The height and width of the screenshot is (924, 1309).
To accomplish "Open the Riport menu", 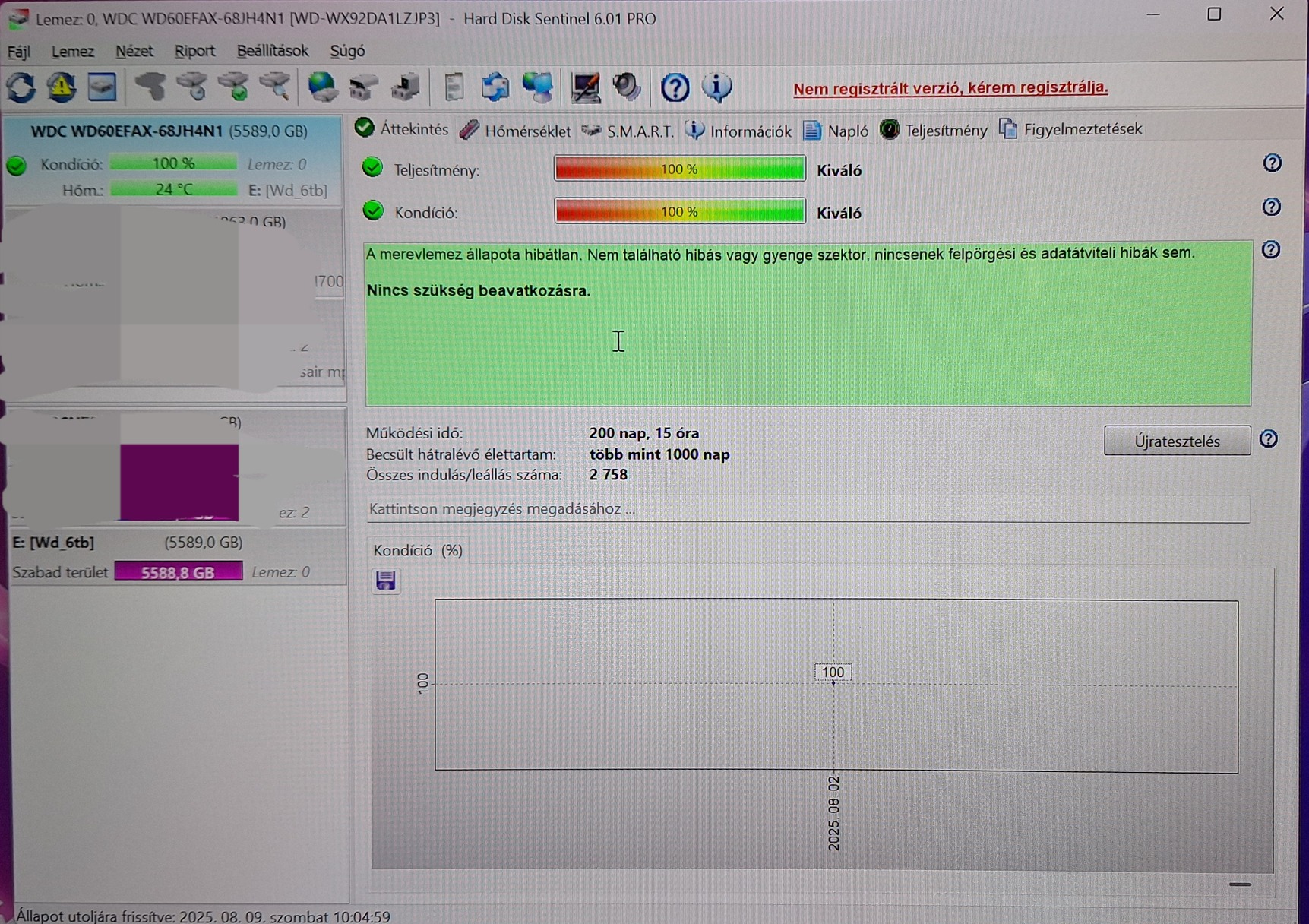I will tap(194, 52).
